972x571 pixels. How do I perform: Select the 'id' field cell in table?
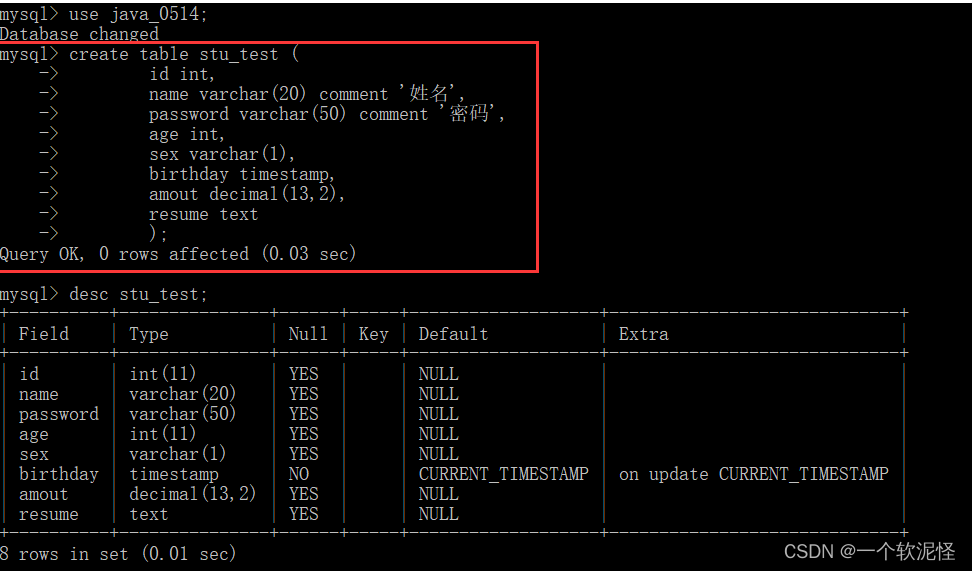click(x=29, y=374)
